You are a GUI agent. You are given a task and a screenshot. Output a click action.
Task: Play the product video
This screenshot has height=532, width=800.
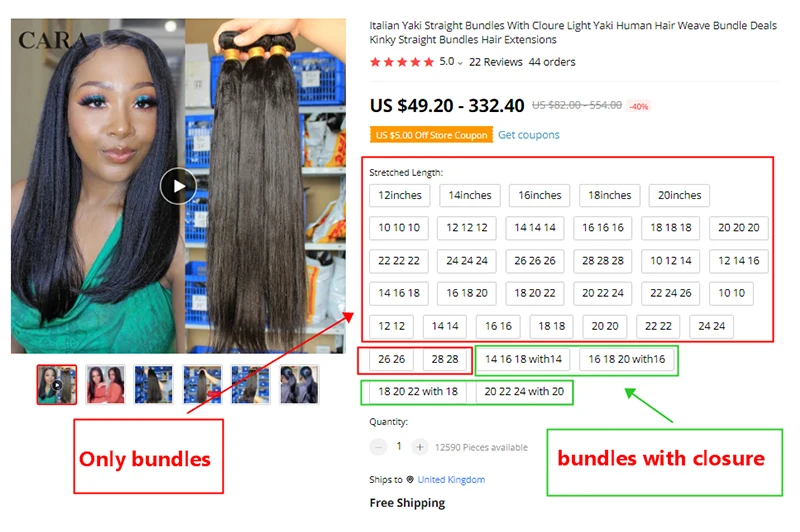tap(178, 186)
